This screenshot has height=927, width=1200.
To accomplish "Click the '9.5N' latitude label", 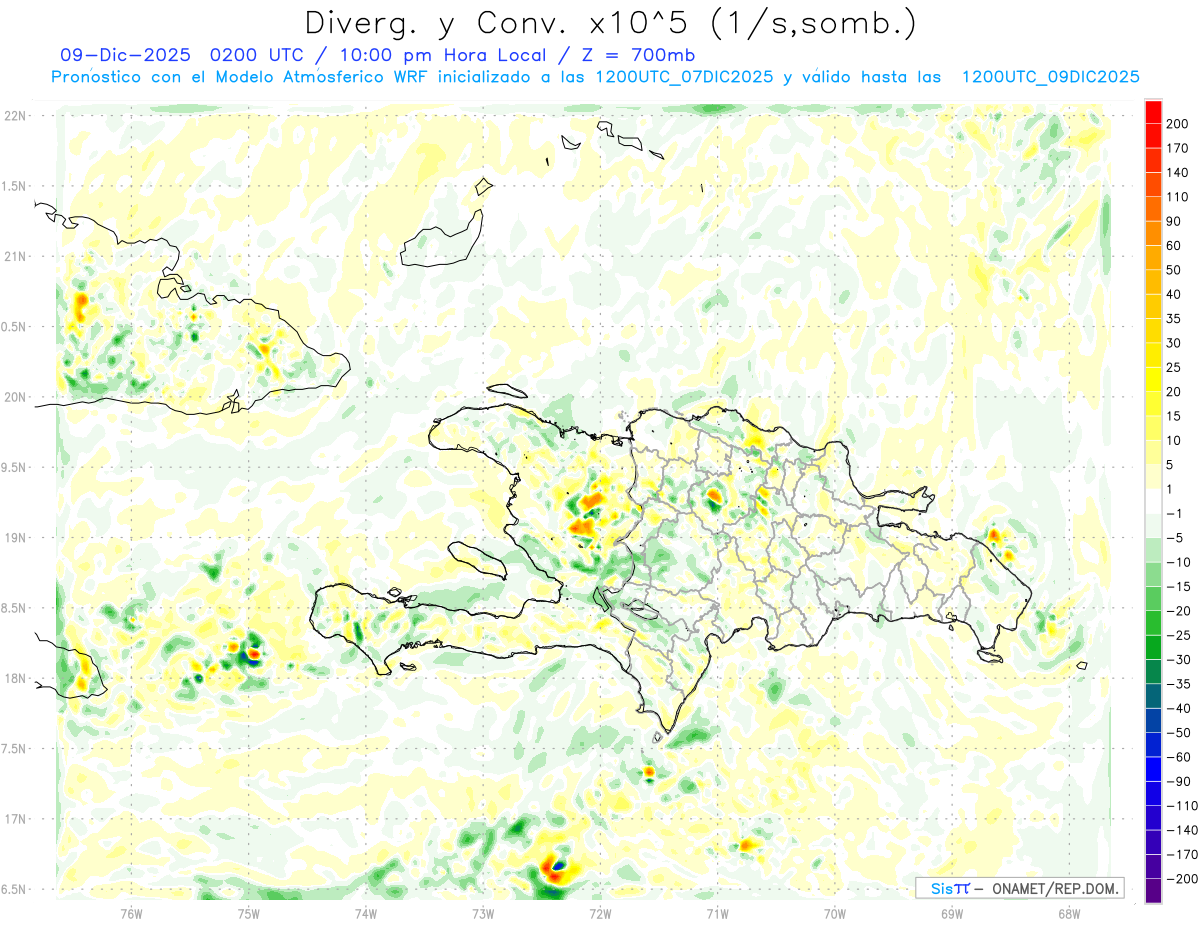I will click(15, 467).
